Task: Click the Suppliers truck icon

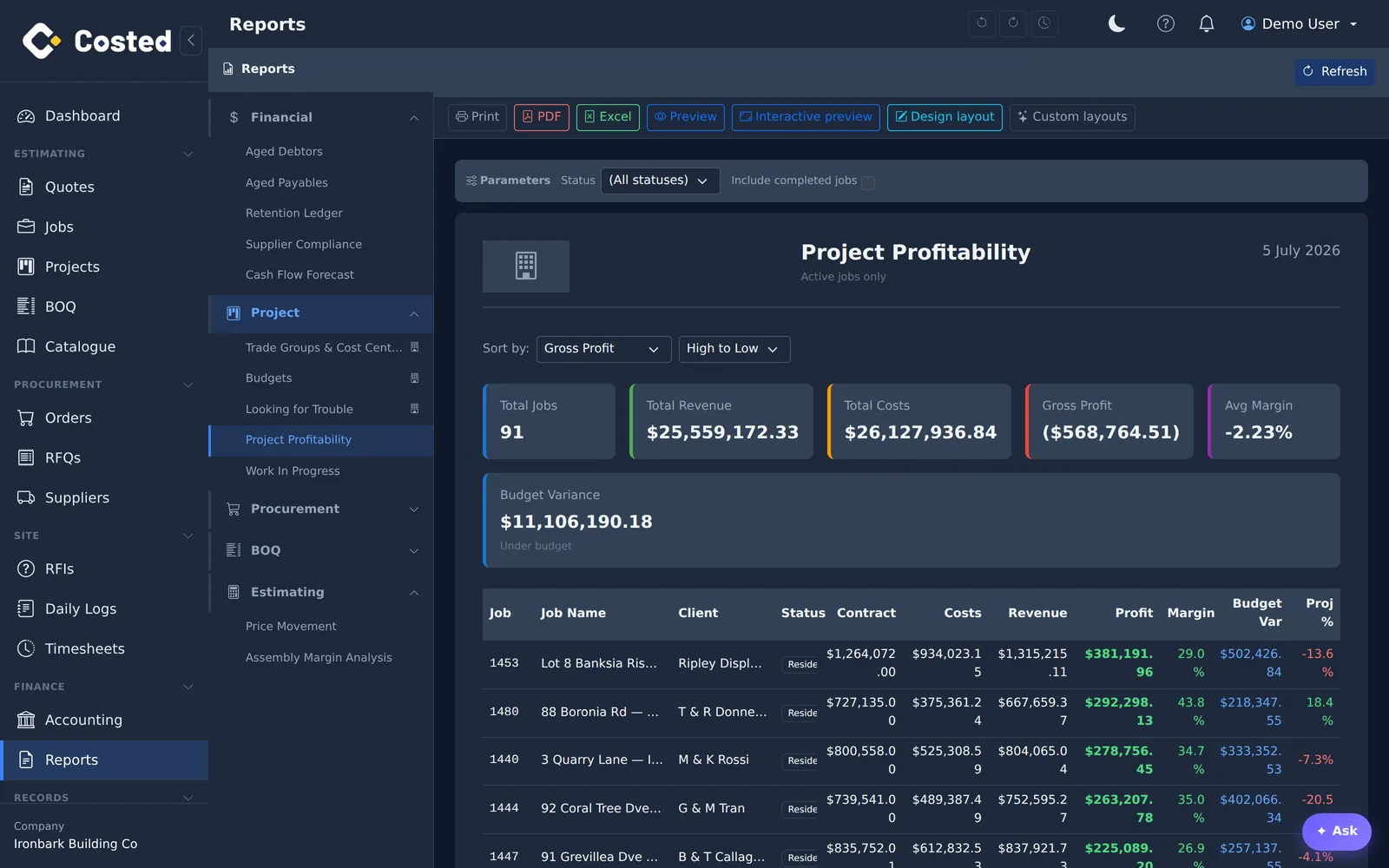Action: click(x=26, y=497)
